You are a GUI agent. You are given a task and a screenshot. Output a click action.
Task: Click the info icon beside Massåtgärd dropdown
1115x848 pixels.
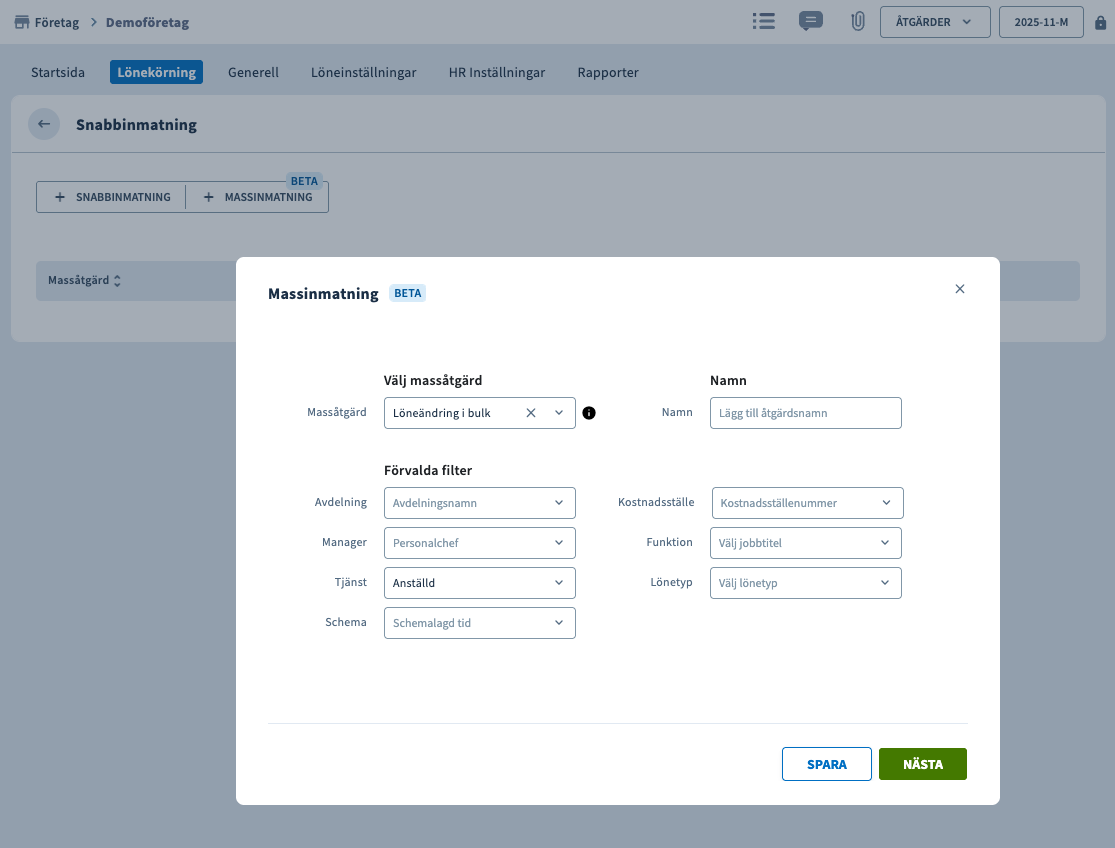click(589, 413)
